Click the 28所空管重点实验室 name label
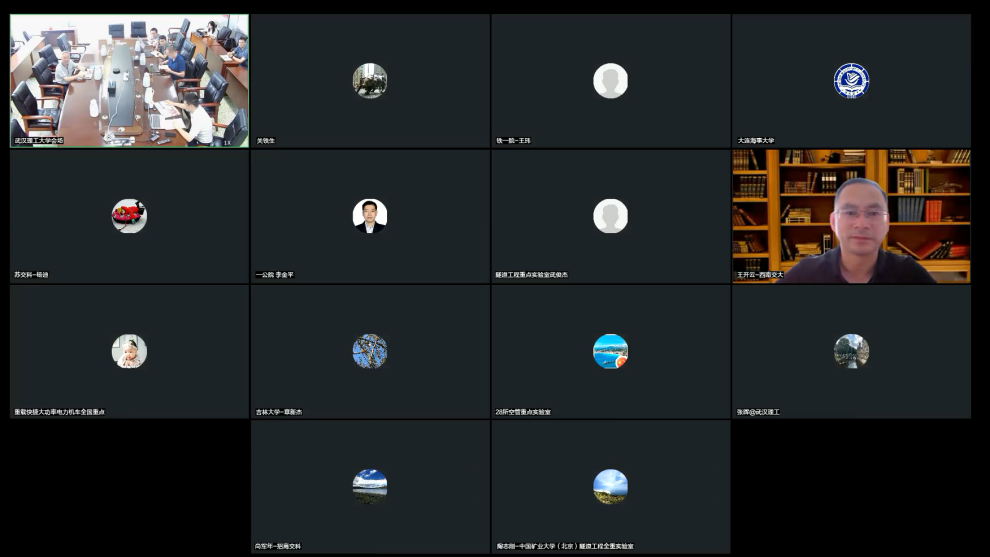Image resolution: width=990 pixels, height=557 pixels. point(523,412)
